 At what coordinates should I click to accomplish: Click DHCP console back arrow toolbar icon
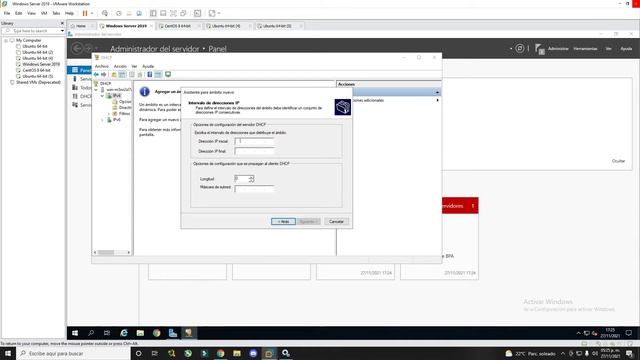click(96, 74)
